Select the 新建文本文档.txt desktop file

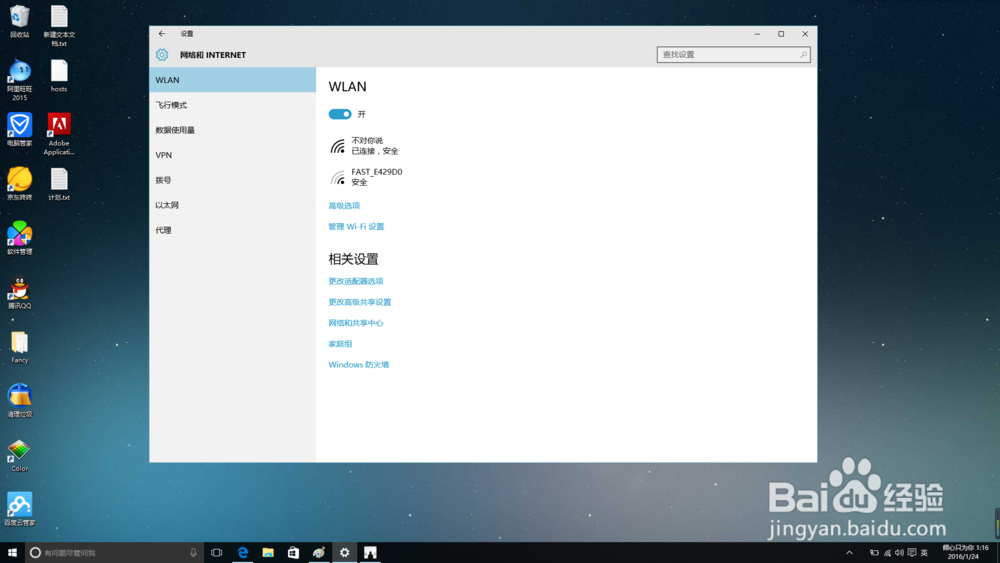tap(59, 26)
